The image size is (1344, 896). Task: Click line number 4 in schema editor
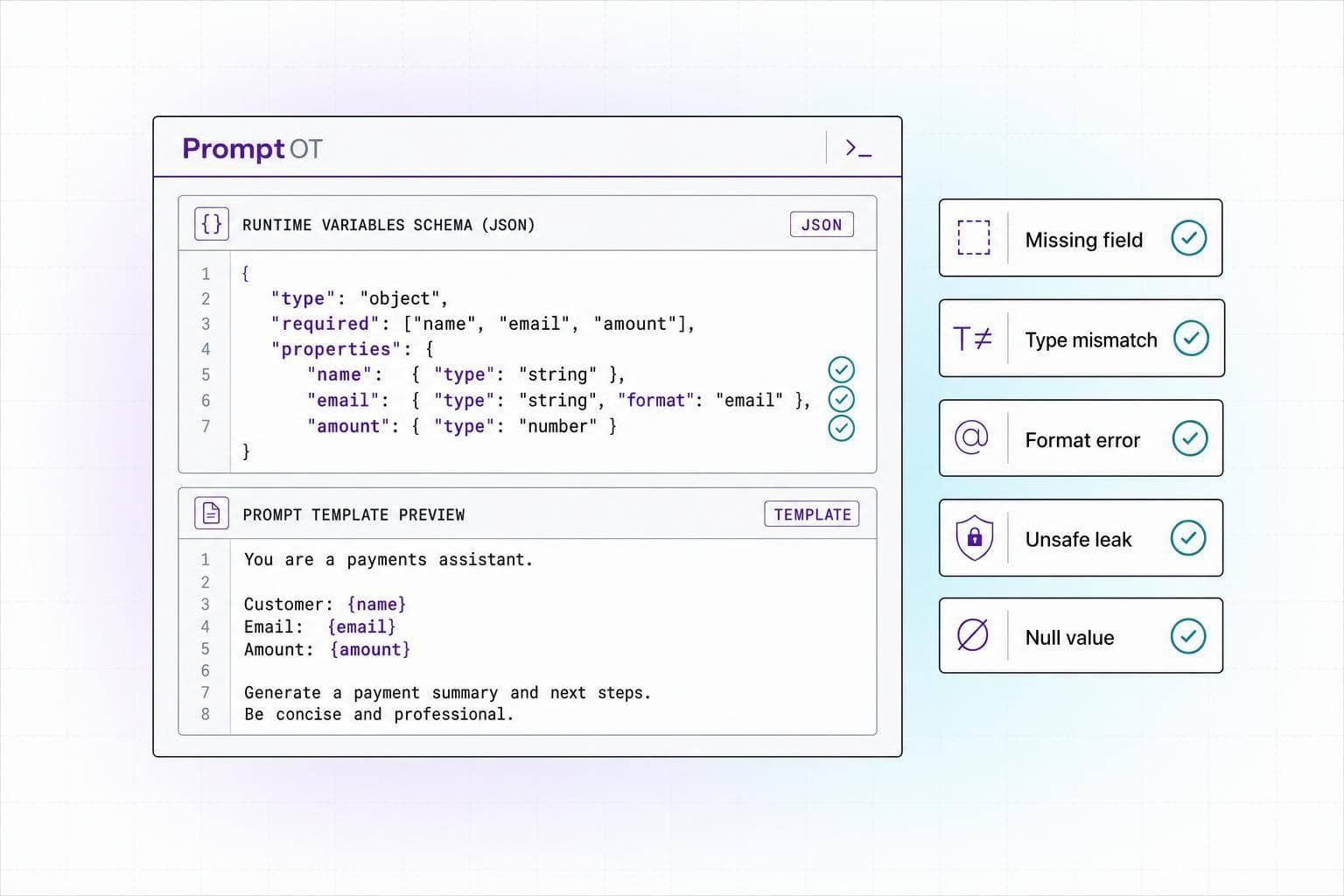pyautogui.click(x=206, y=349)
